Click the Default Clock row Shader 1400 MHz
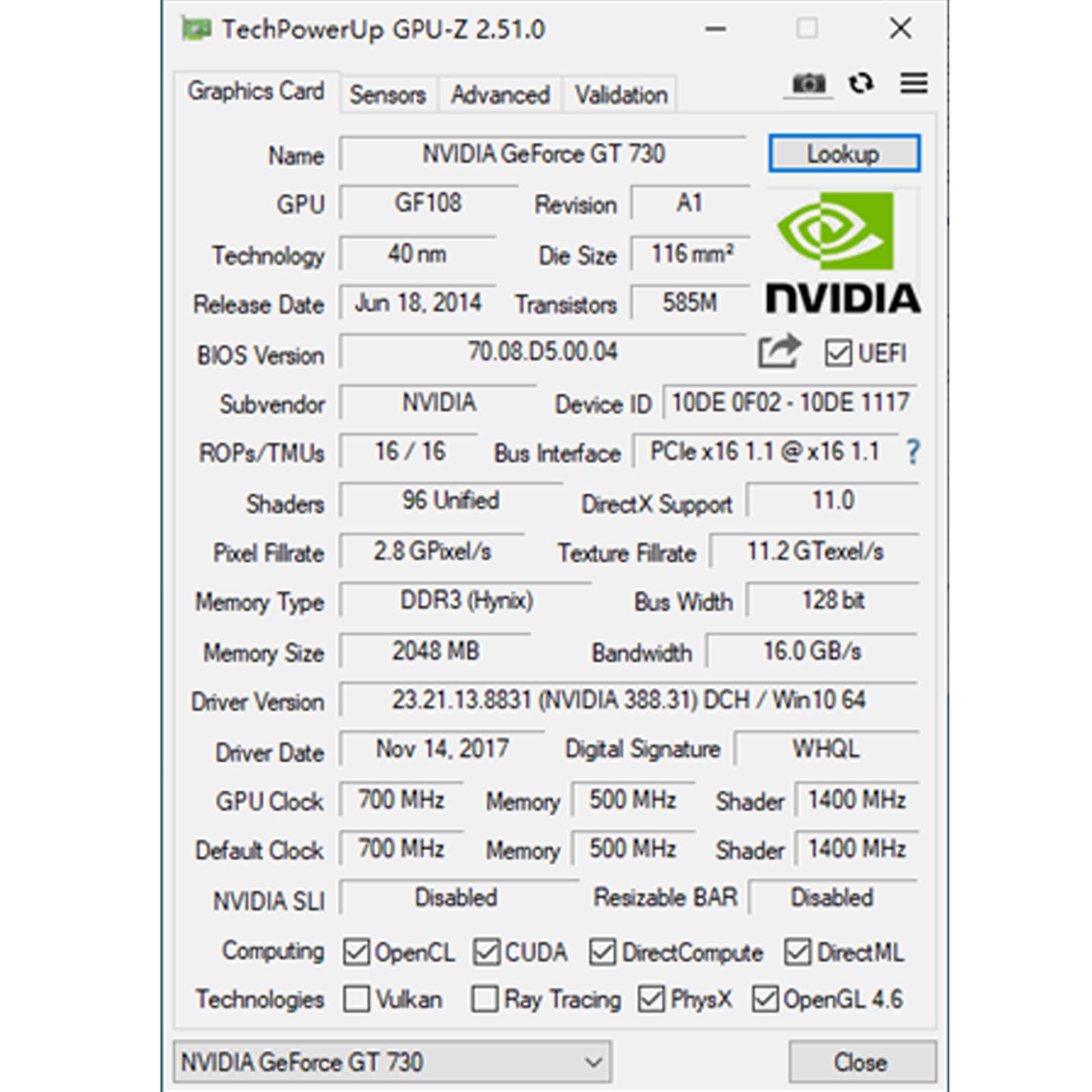1092x1092 pixels. click(857, 849)
